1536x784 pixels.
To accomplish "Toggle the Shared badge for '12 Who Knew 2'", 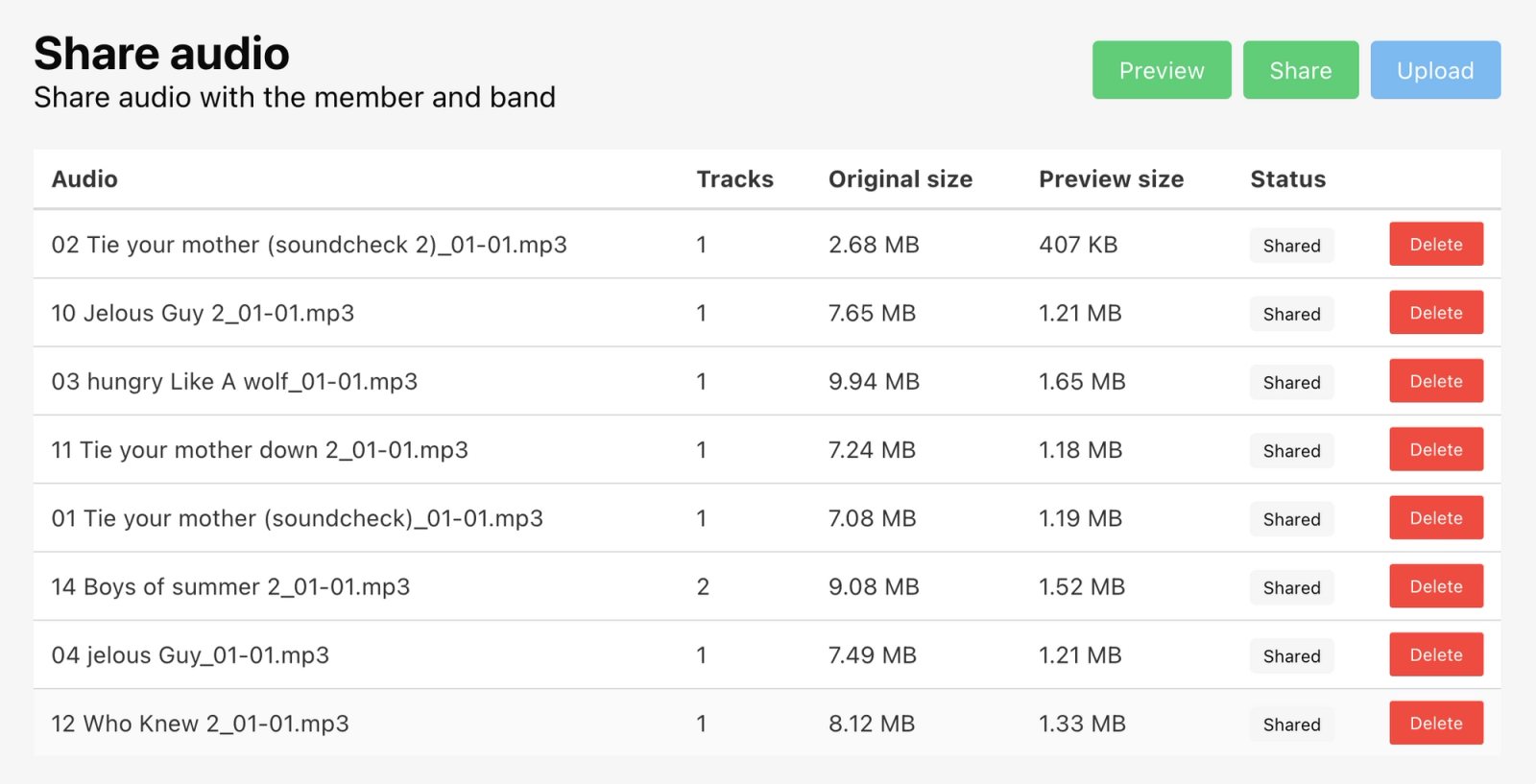I will pos(1291,725).
